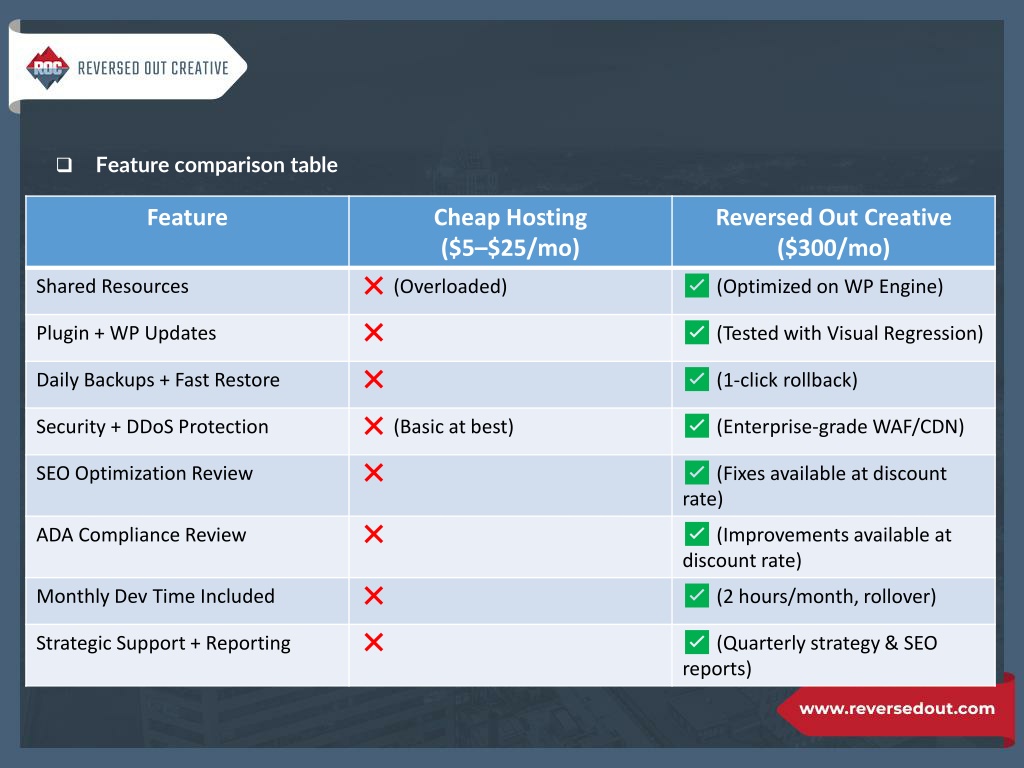Click the (Quarterly strategy & SEO reports) text
This screenshot has width=1024, height=768.
[810, 656]
